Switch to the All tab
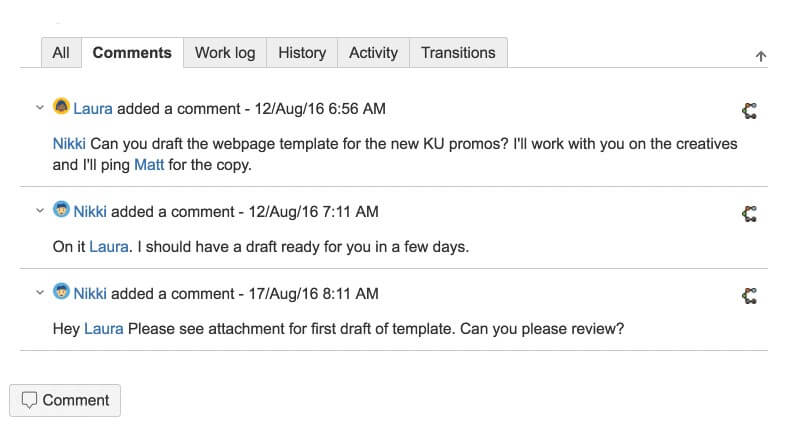 pyautogui.click(x=61, y=53)
